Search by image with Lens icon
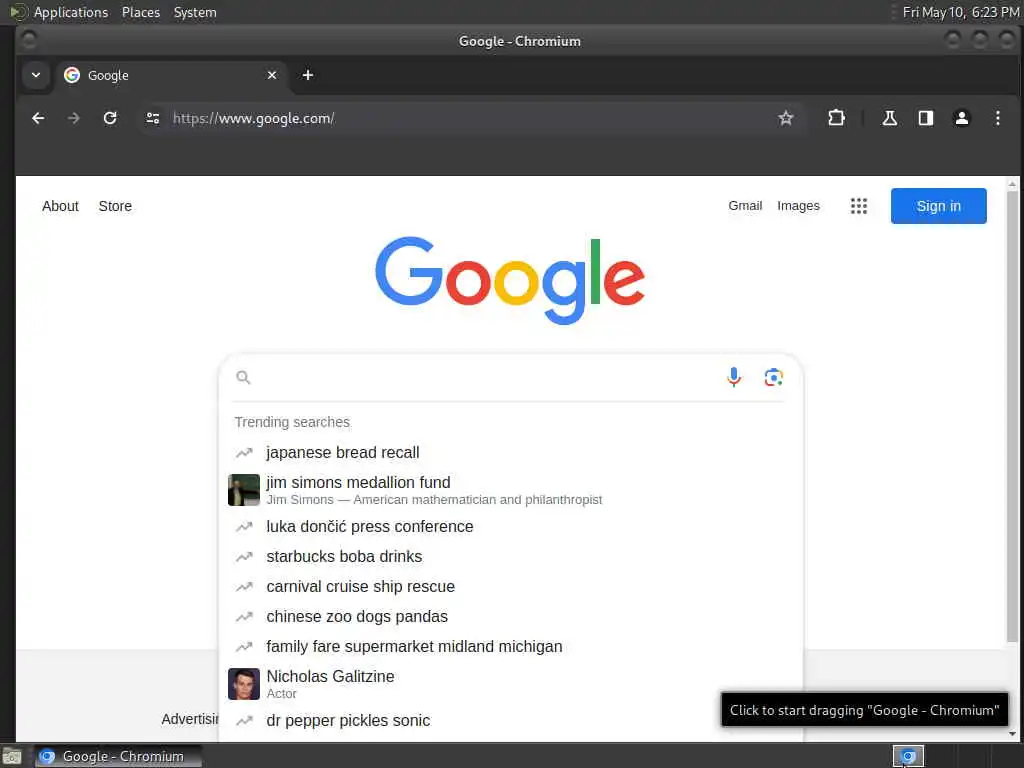Image resolution: width=1024 pixels, height=768 pixels. [773, 377]
